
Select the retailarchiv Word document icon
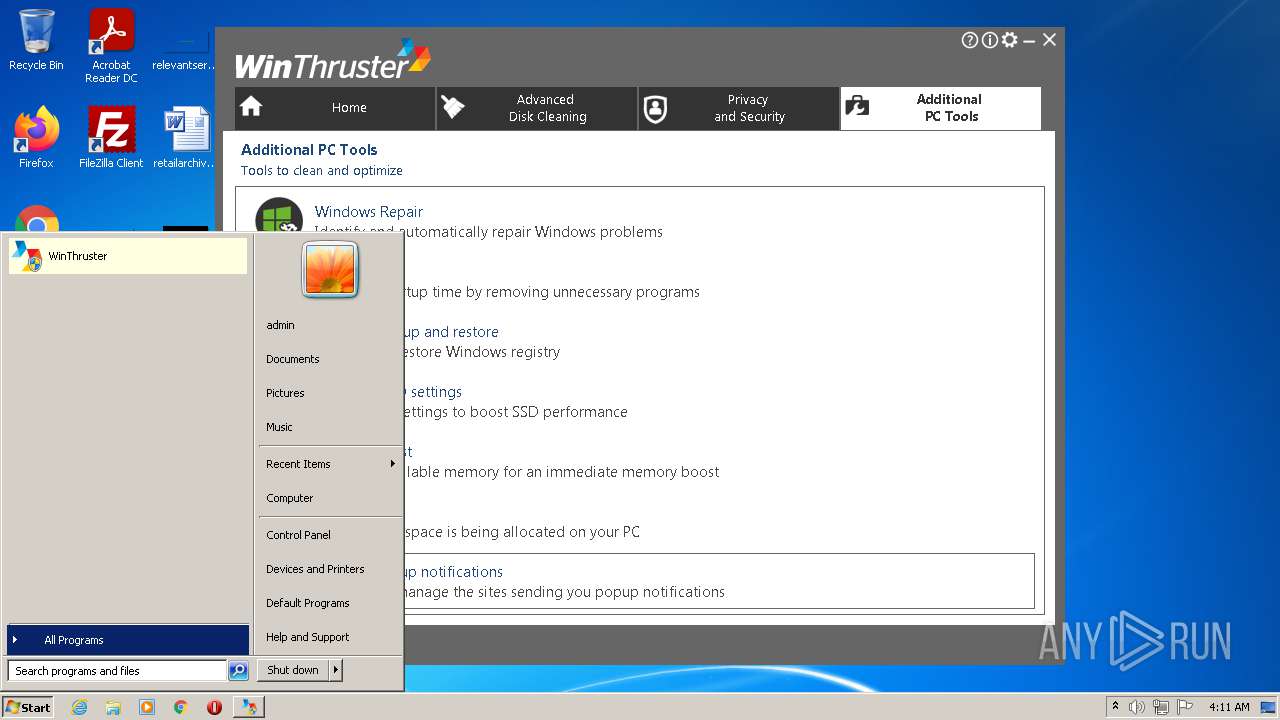click(x=185, y=138)
